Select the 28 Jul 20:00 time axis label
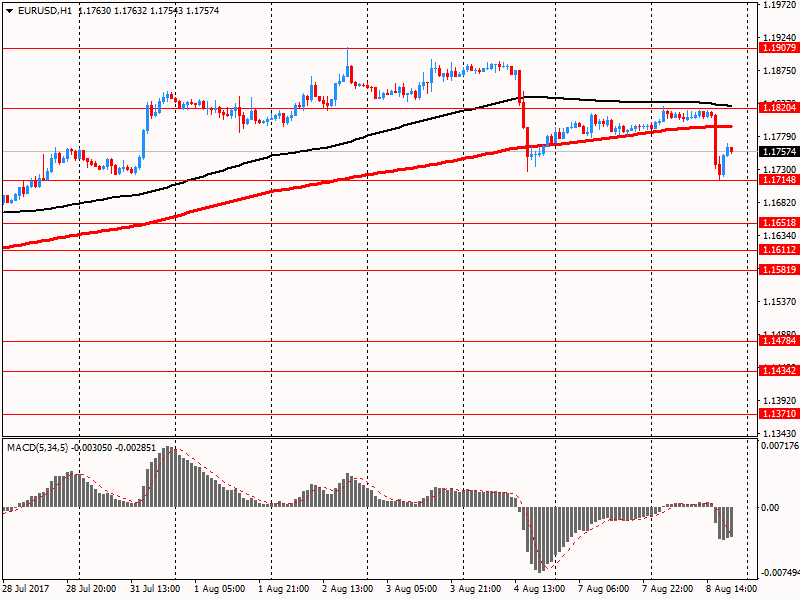Image resolution: width=800 pixels, height=600 pixels. pyautogui.click(x=91, y=589)
